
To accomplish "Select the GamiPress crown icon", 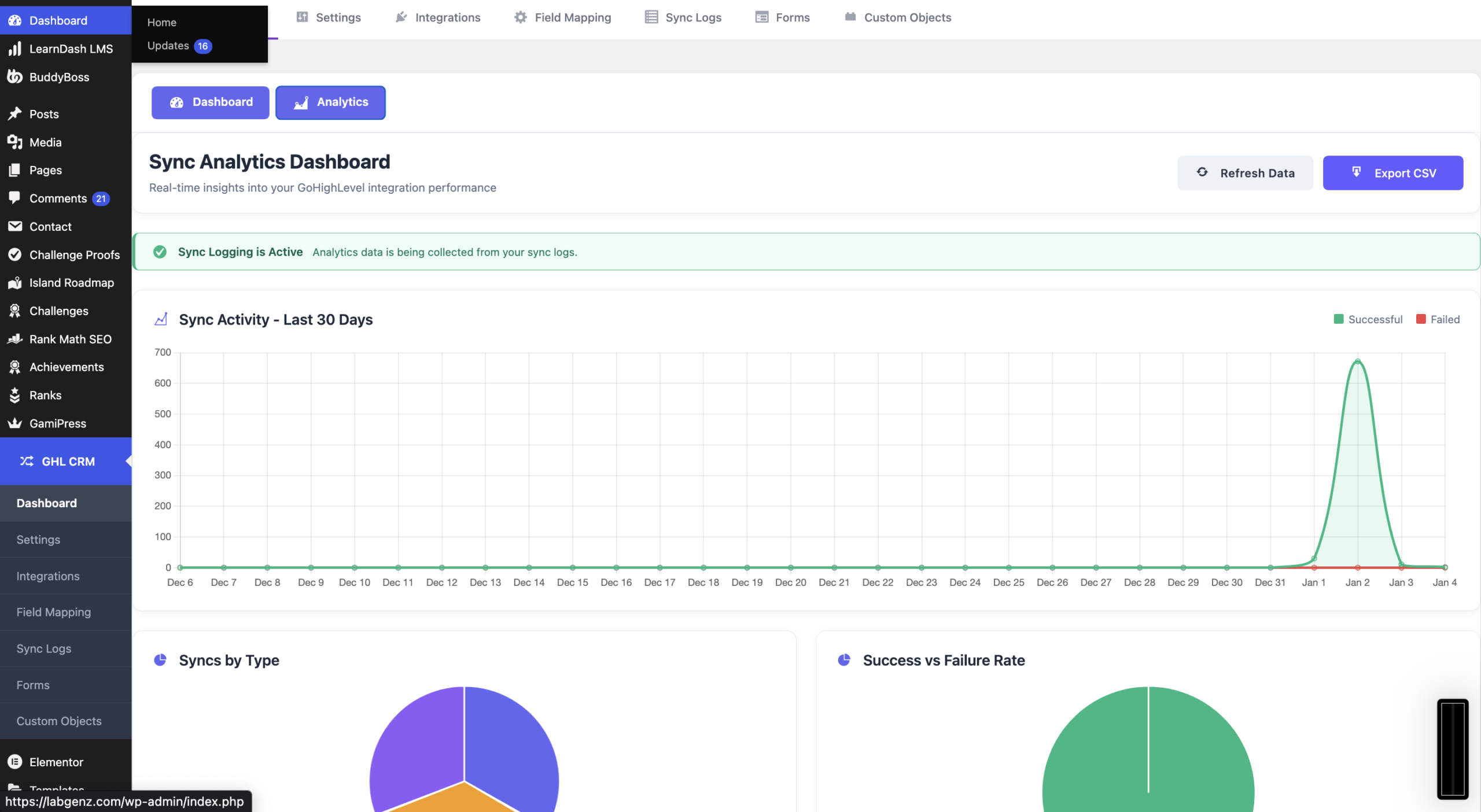I will pyautogui.click(x=15, y=423).
